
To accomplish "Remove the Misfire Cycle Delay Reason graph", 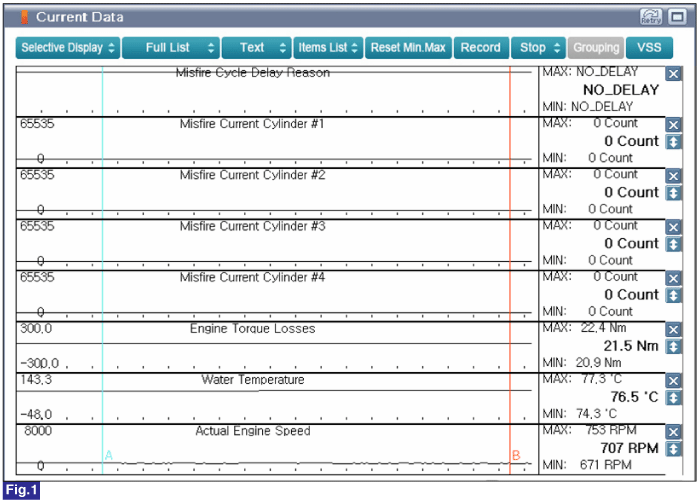I will tap(673, 74).
